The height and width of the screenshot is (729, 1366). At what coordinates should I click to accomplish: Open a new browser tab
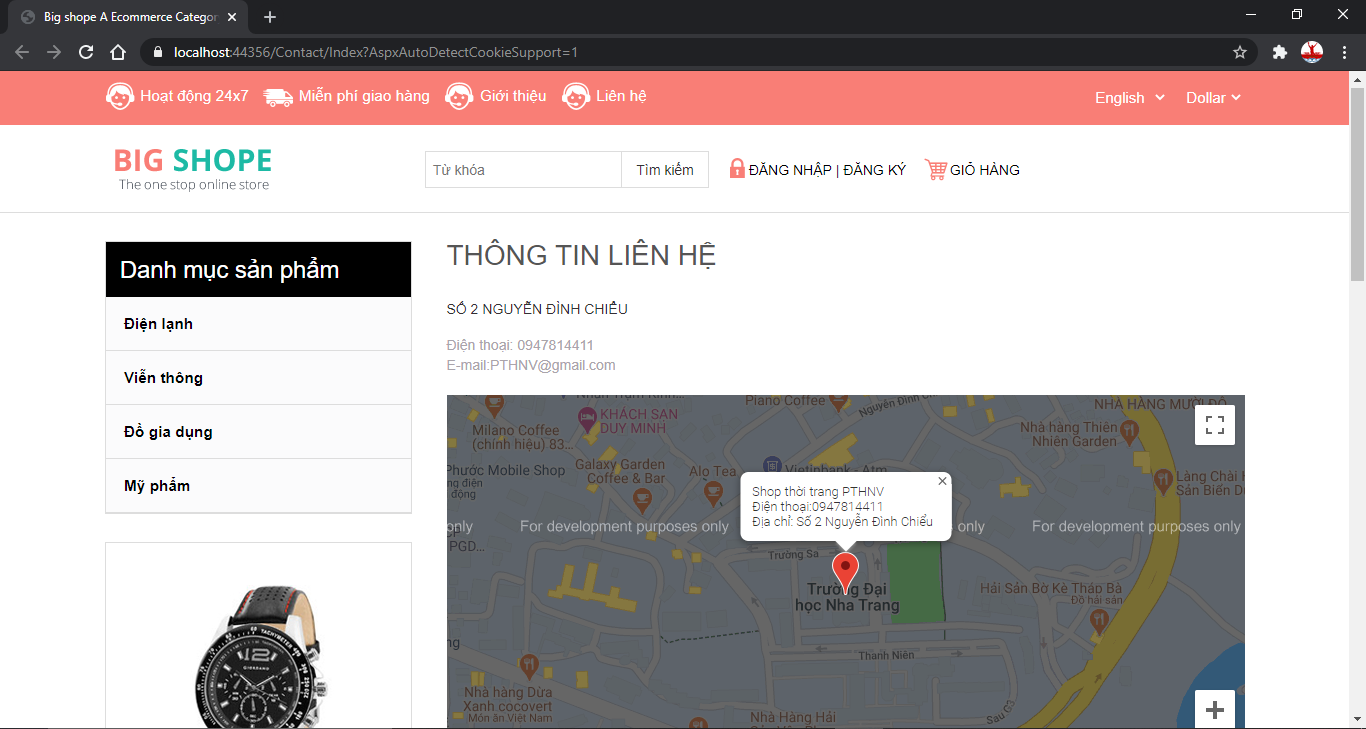point(270,17)
